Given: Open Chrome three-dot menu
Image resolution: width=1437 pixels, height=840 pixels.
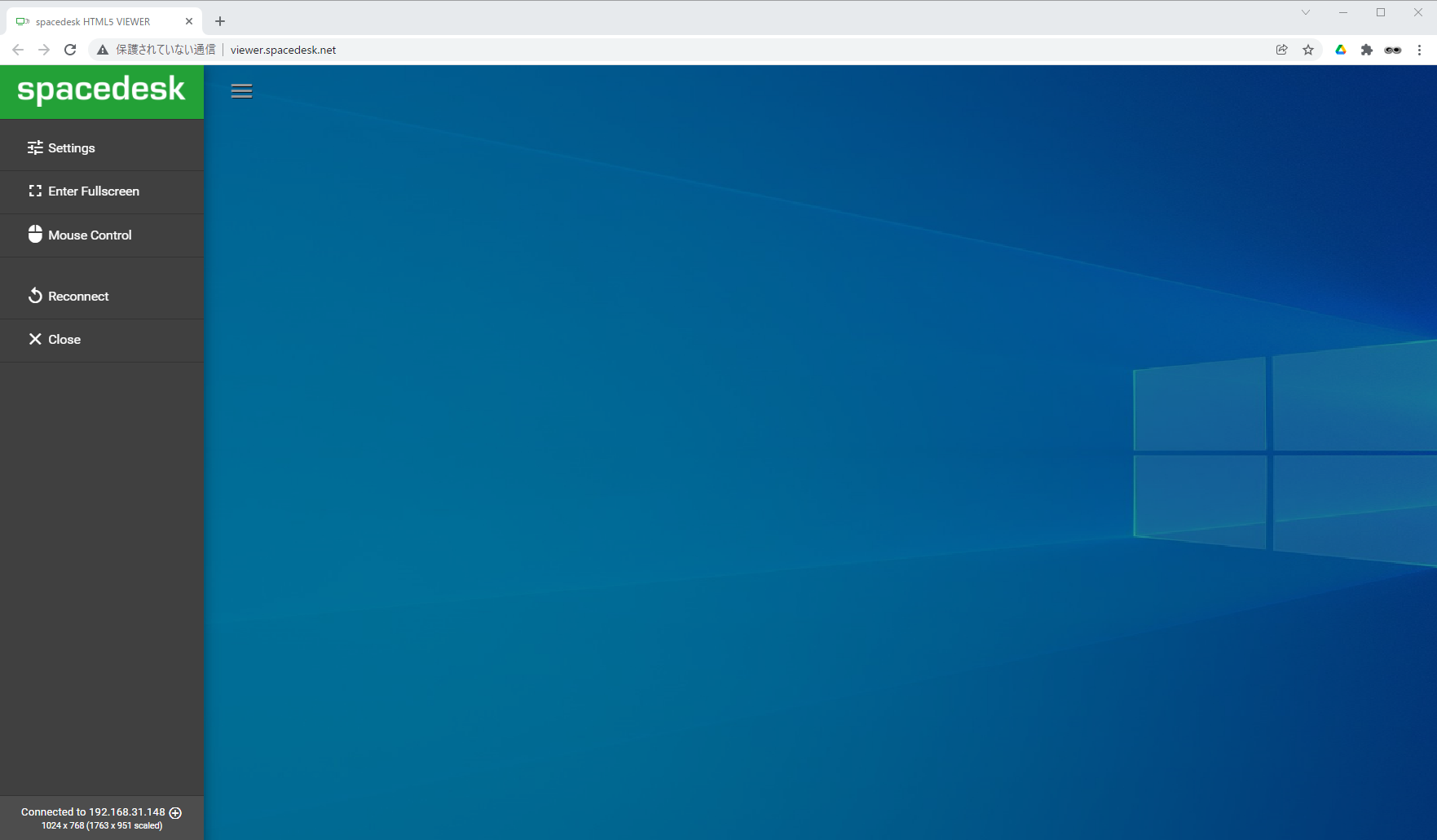Looking at the screenshot, I should [1419, 50].
